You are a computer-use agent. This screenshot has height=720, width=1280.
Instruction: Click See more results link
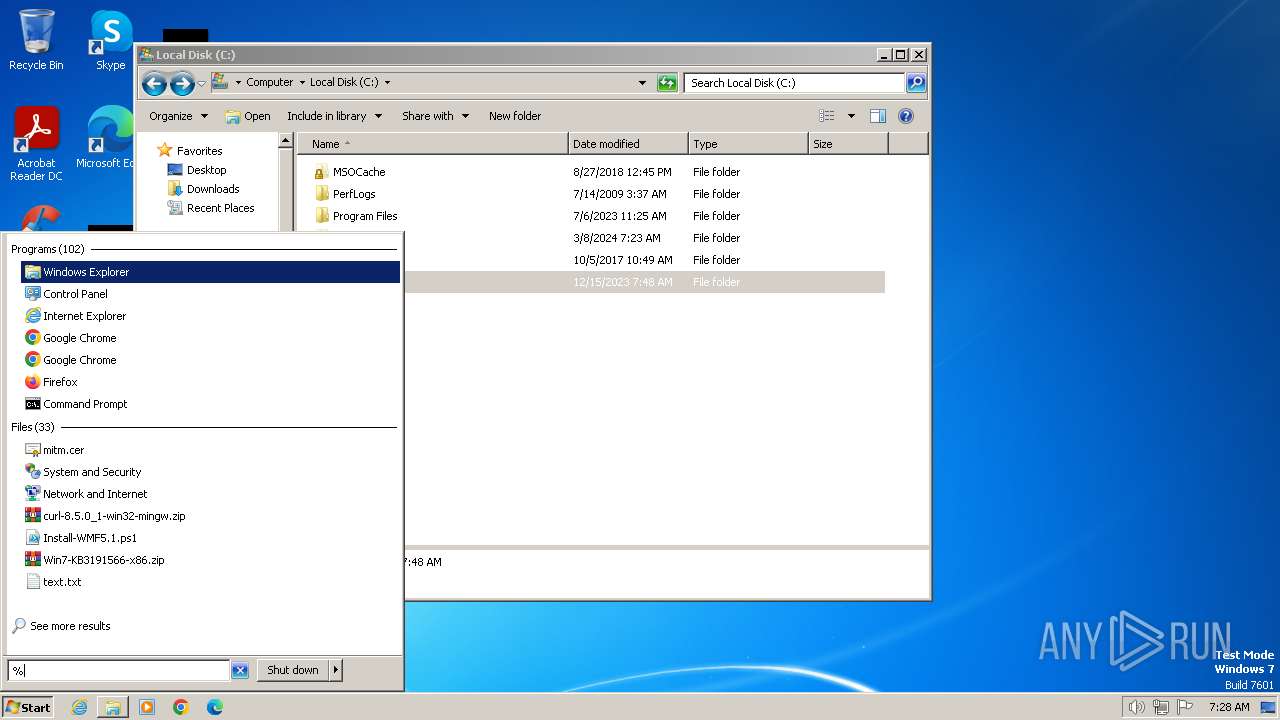[61, 626]
